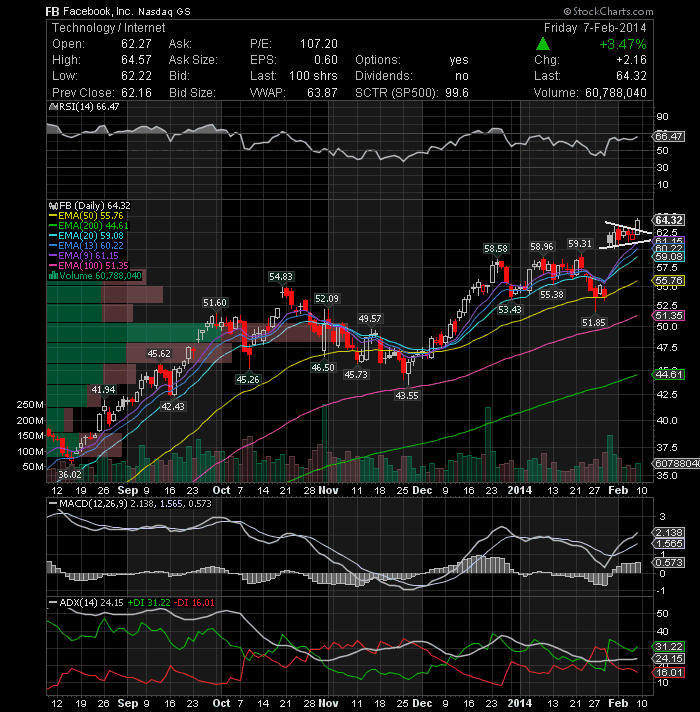Click the price label '49.57'
The height and width of the screenshot is (712, 700).
click(370, 319)
